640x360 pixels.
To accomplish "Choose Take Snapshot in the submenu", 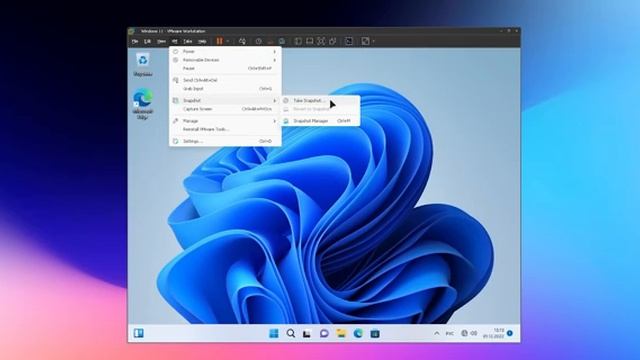I will (320, 100).
